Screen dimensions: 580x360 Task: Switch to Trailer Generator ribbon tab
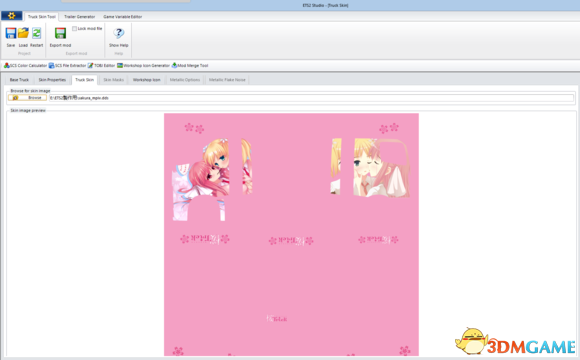tap(80, 17)
